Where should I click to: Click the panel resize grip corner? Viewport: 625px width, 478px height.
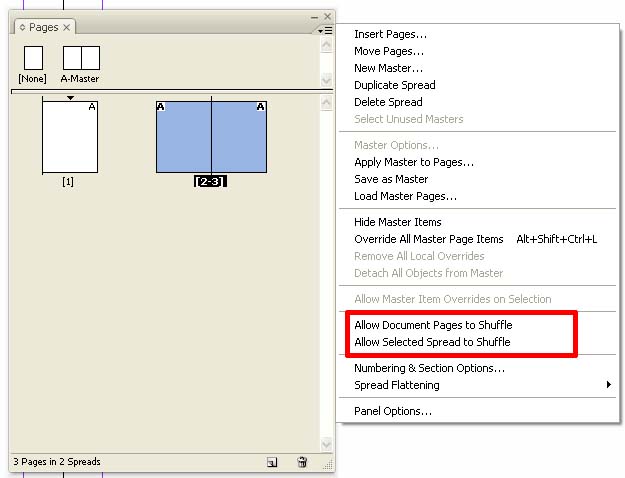pyautogui.click(x=328, y=465)
